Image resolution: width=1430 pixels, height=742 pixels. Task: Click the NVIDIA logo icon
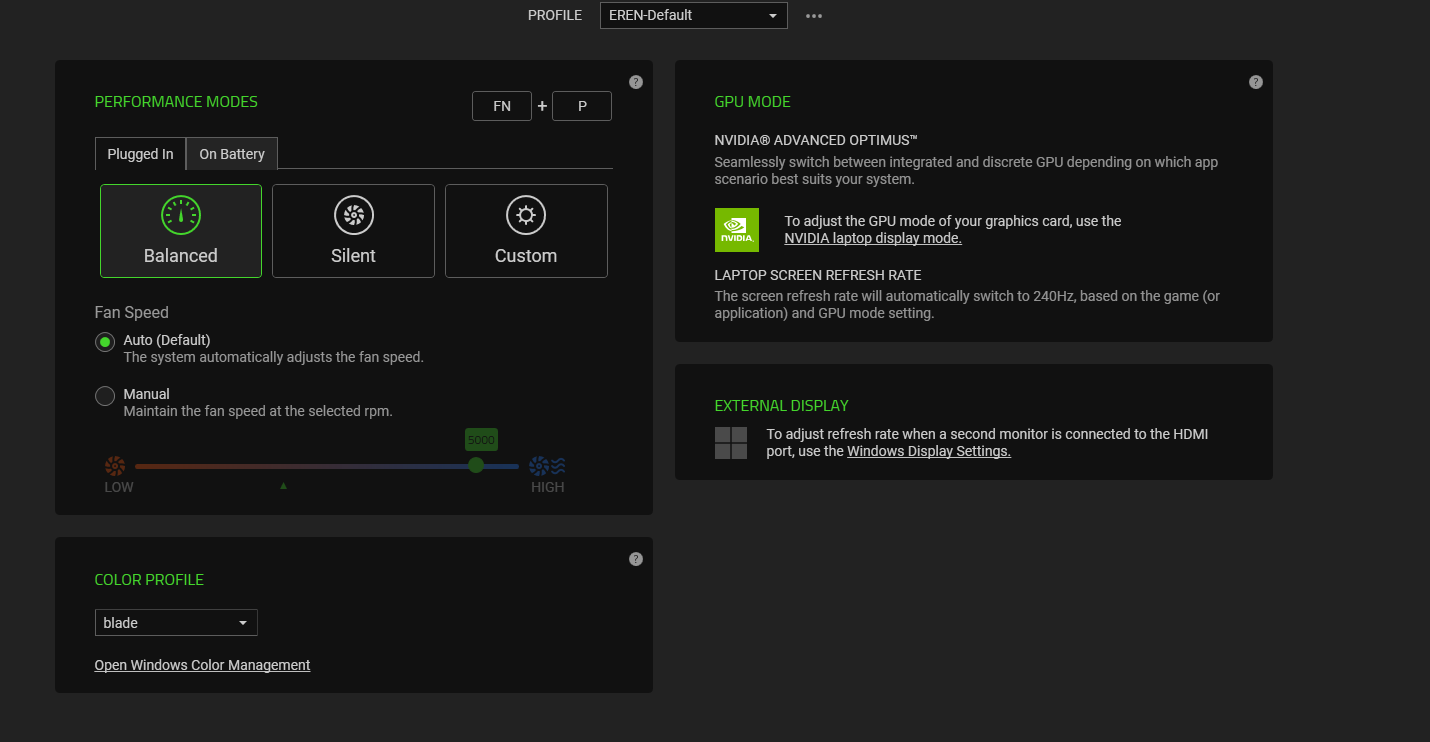coord(737,230)
